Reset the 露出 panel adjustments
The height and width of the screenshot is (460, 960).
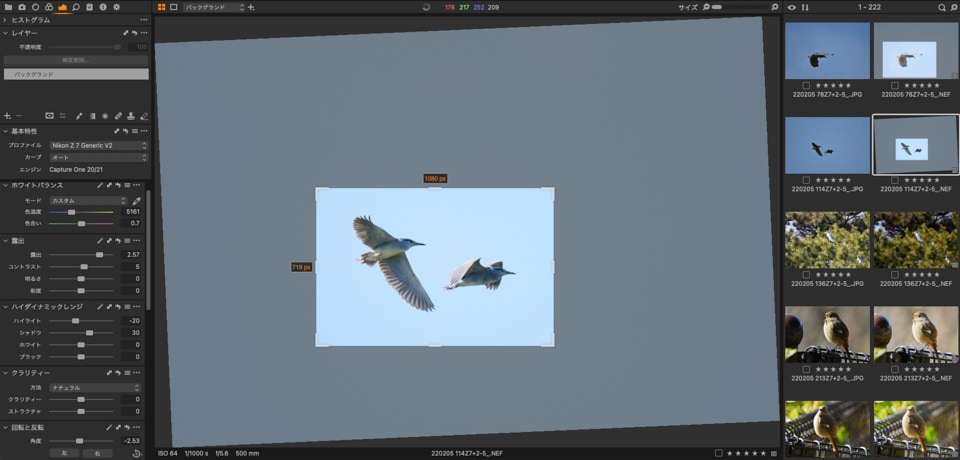pyautogui.click(x=118, y=241)
